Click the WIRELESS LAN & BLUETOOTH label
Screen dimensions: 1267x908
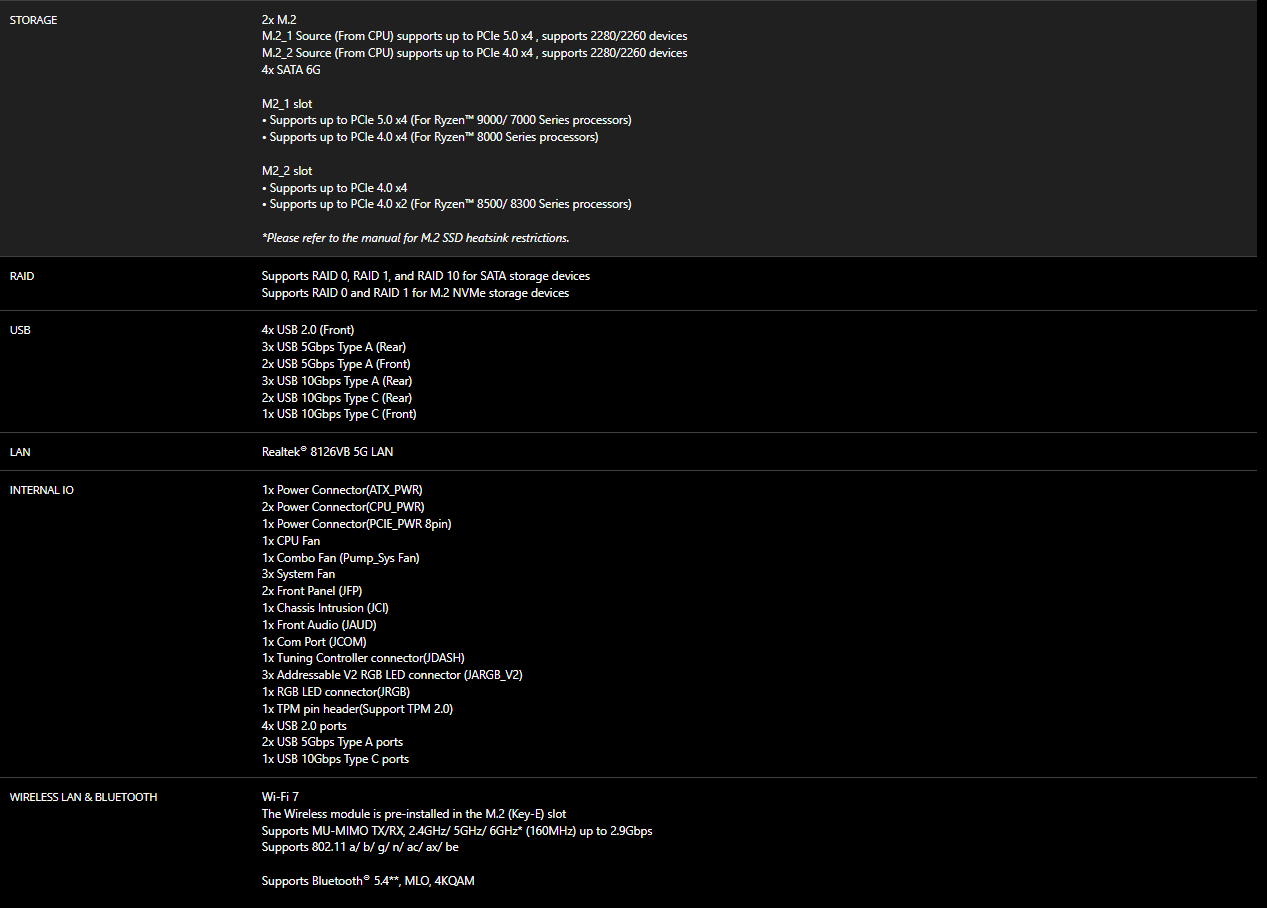pos(83,797)
